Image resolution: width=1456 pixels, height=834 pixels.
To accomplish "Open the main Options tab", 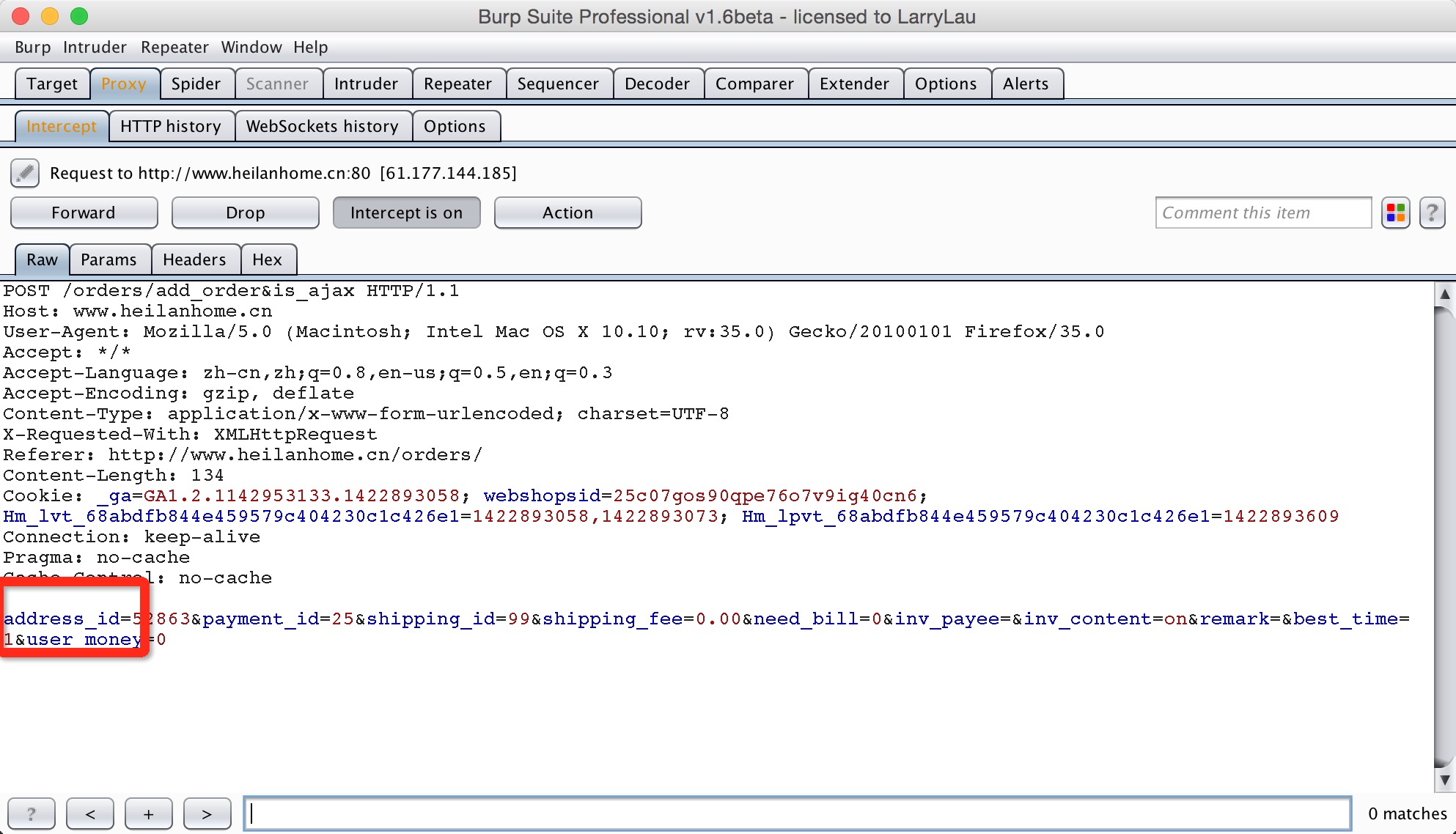I will click(x=946, y=84).
